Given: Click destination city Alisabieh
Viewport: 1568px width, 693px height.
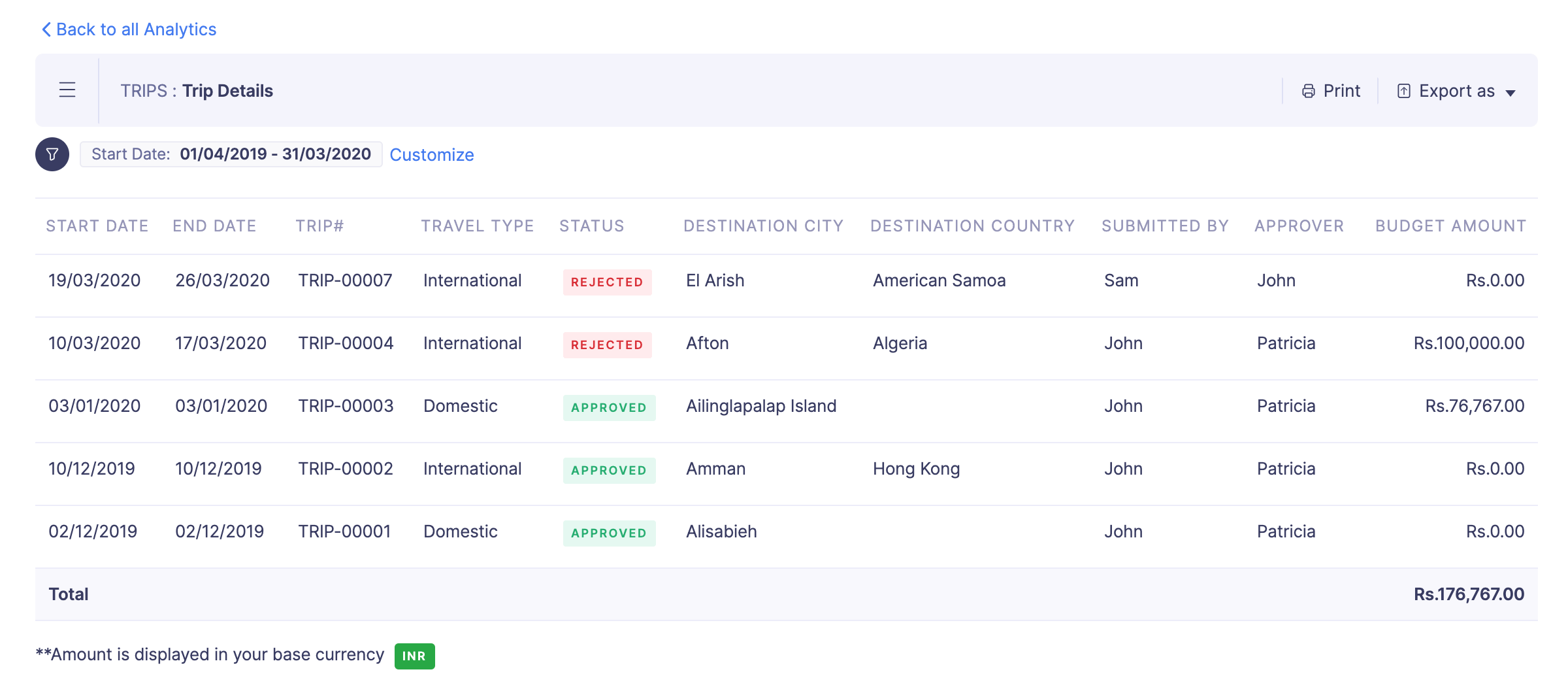Looking at the screenshot, I should [x=721, y=532].
